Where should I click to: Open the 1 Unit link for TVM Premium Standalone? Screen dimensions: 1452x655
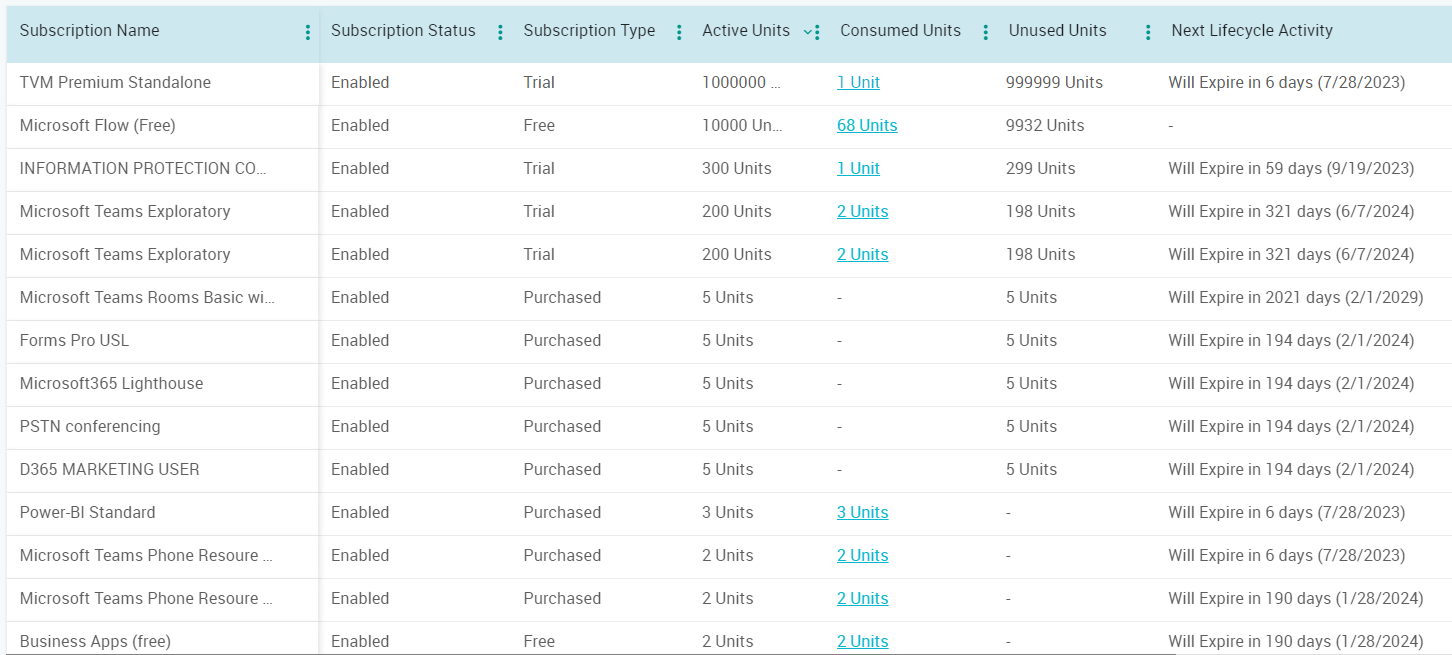coord(858,82)
